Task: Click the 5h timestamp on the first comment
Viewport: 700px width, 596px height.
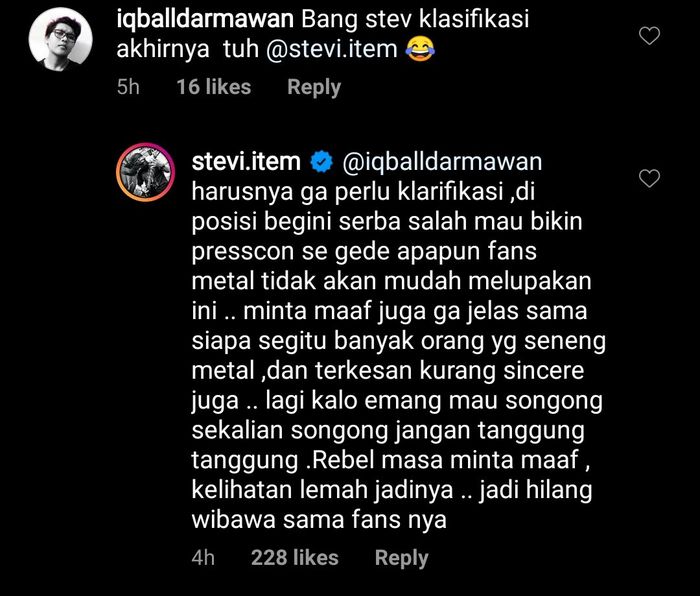Action: tap(128, 87)
